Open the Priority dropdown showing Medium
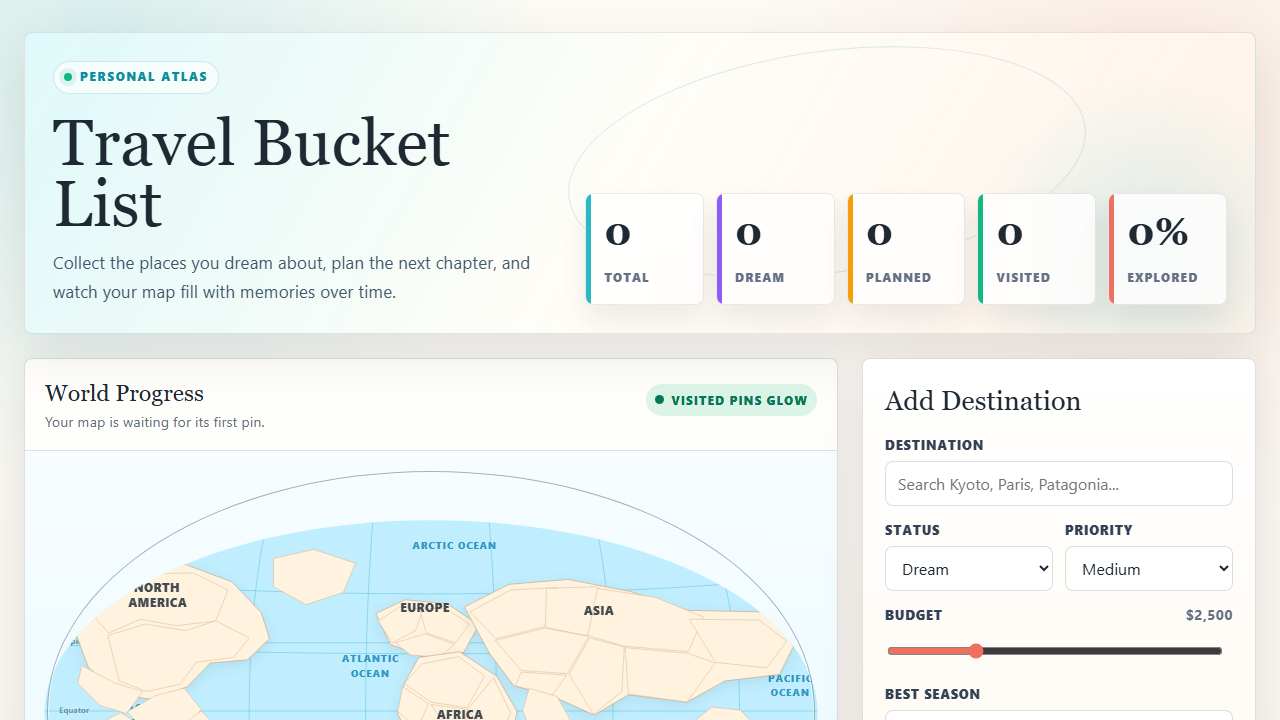1280x720 pixels. 1149,569
